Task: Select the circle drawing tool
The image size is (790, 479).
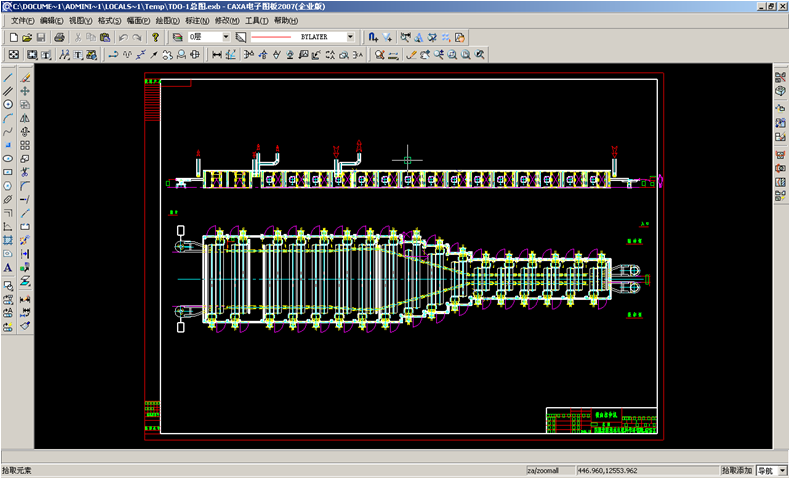Action: [x=8, y=104]
